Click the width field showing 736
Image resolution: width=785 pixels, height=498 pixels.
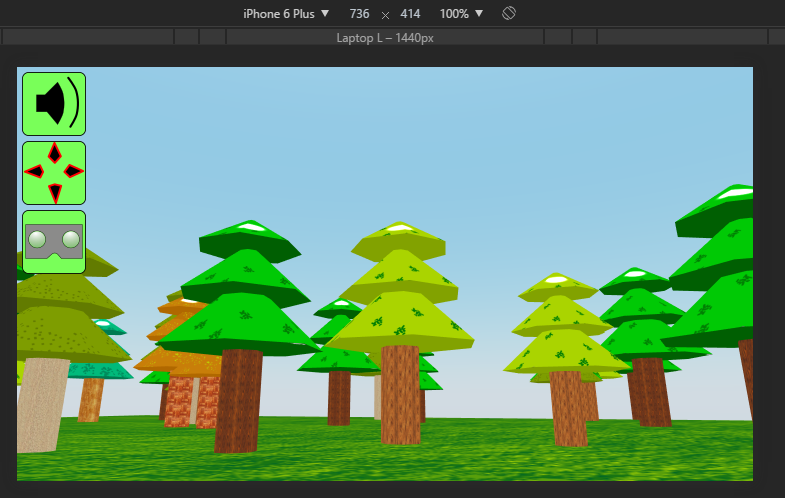pos(360,14)
